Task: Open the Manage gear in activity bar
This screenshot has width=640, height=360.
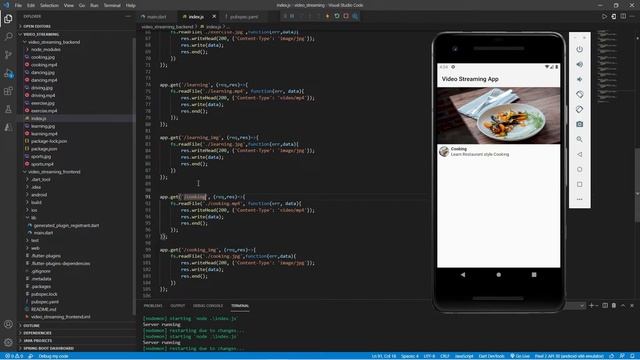Action: 8,342
